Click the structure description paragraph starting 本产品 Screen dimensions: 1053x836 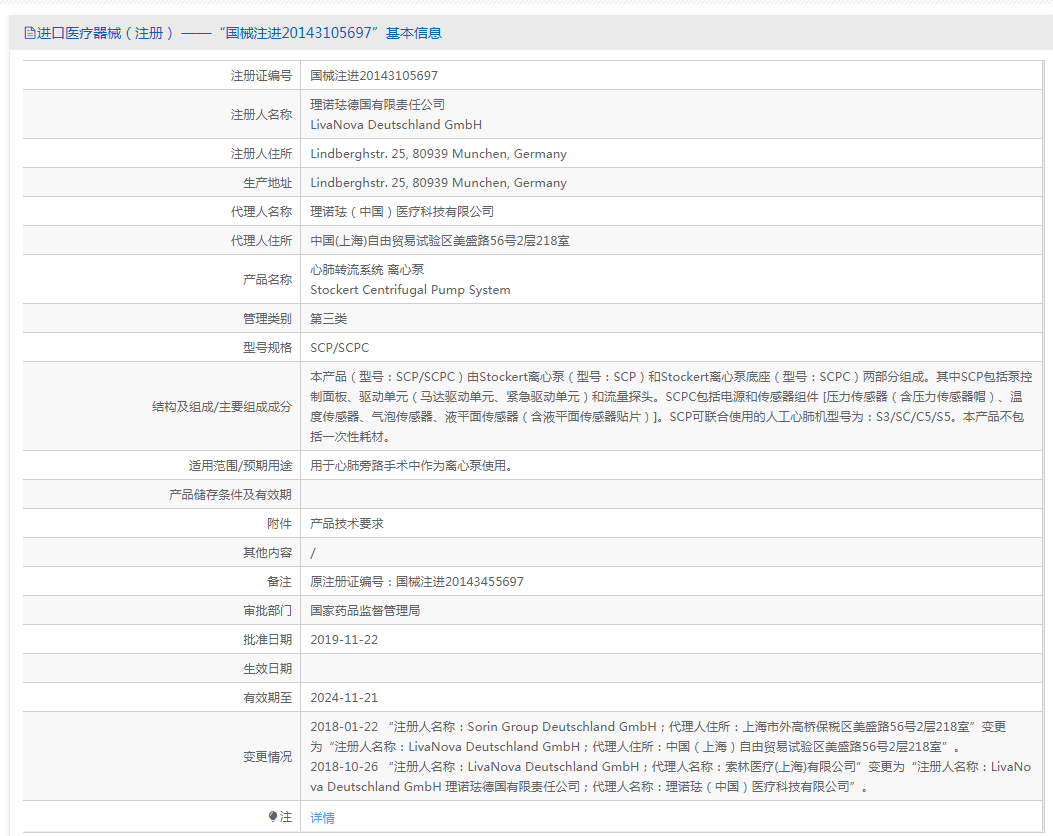click(x=671, y=407)
